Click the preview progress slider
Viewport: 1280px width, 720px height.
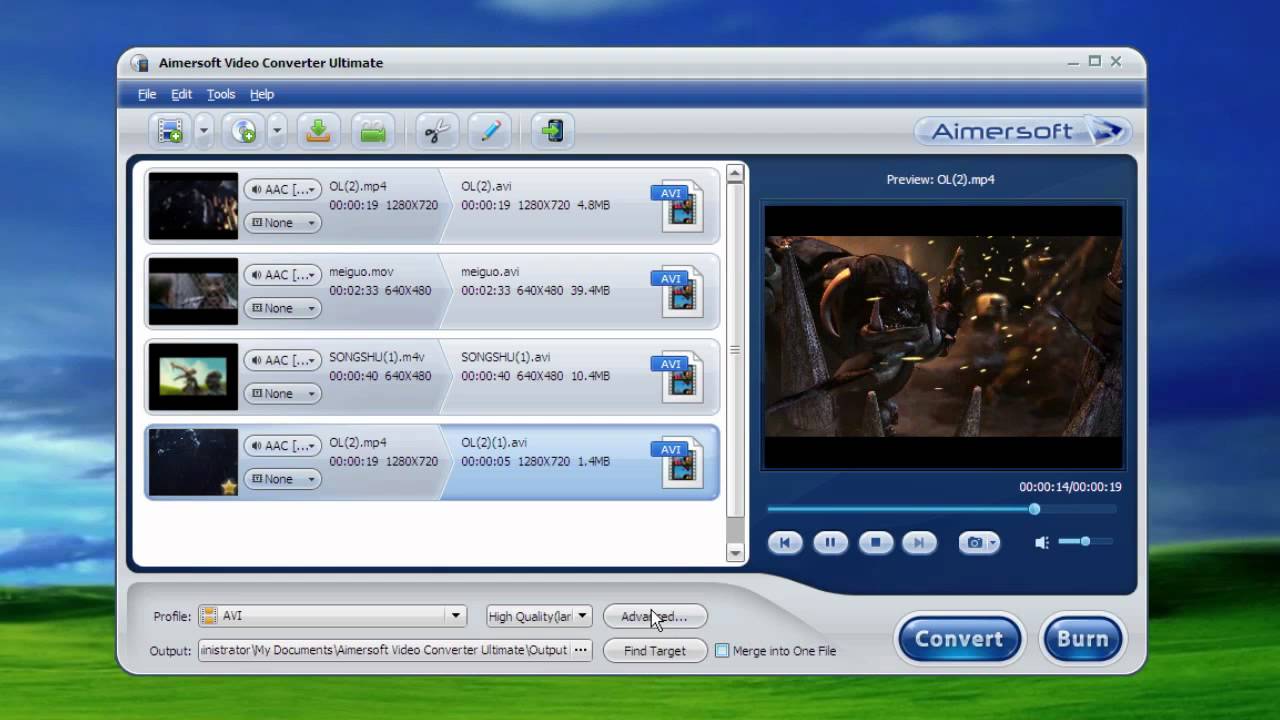pos(942,509)
